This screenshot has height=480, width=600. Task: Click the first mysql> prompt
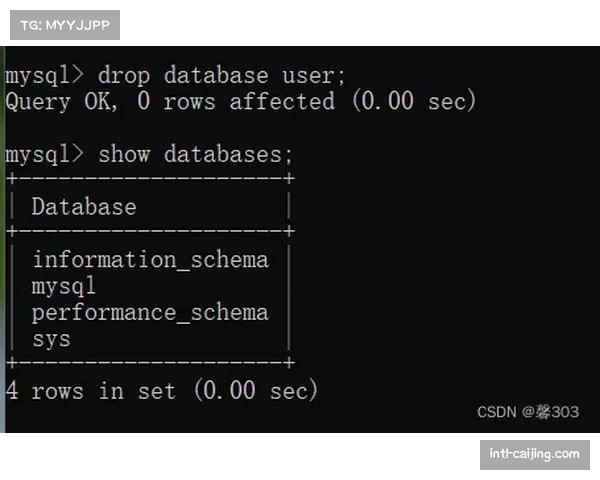click(x=45, y=76)
